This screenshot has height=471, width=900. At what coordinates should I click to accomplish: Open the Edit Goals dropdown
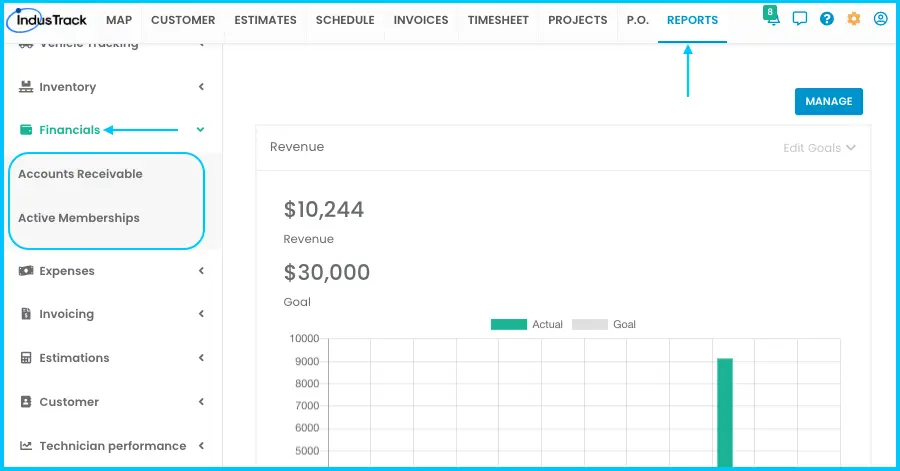pos(819,148)
